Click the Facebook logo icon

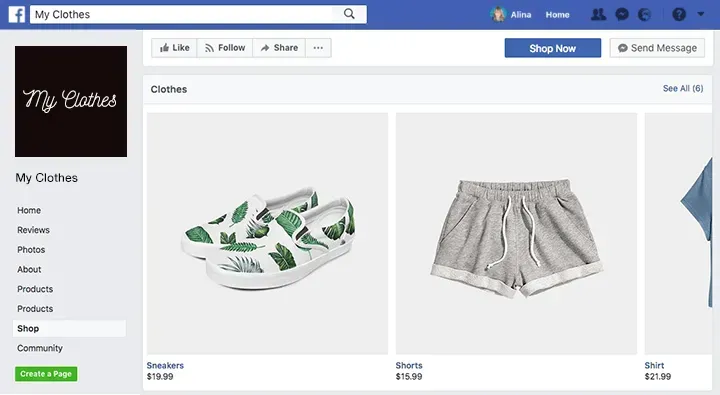pos(17,15)
